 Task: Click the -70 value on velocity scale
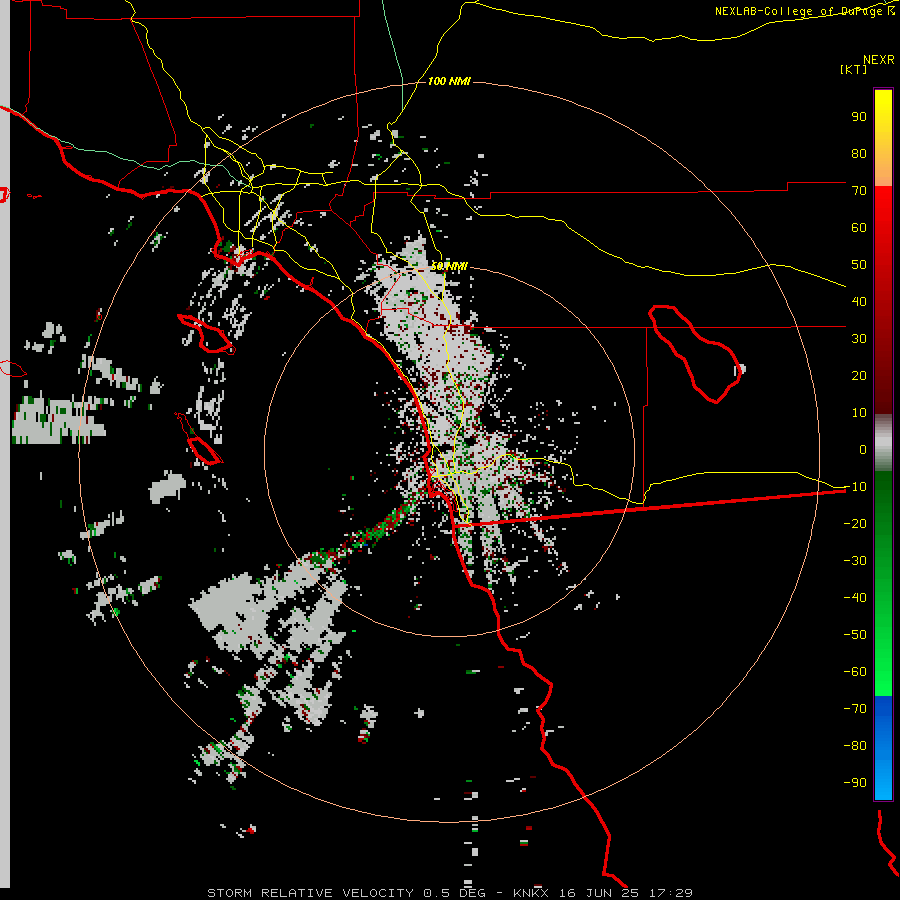pyautogui.click(x=855, y=709)
